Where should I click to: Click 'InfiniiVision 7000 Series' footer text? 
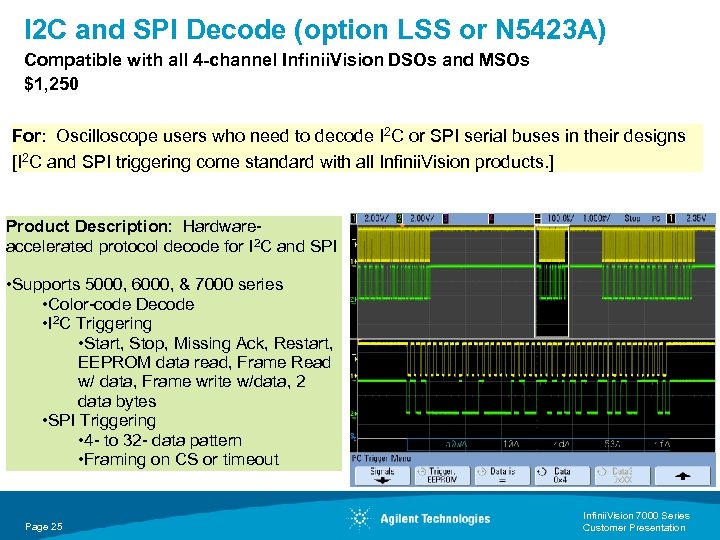636,516
